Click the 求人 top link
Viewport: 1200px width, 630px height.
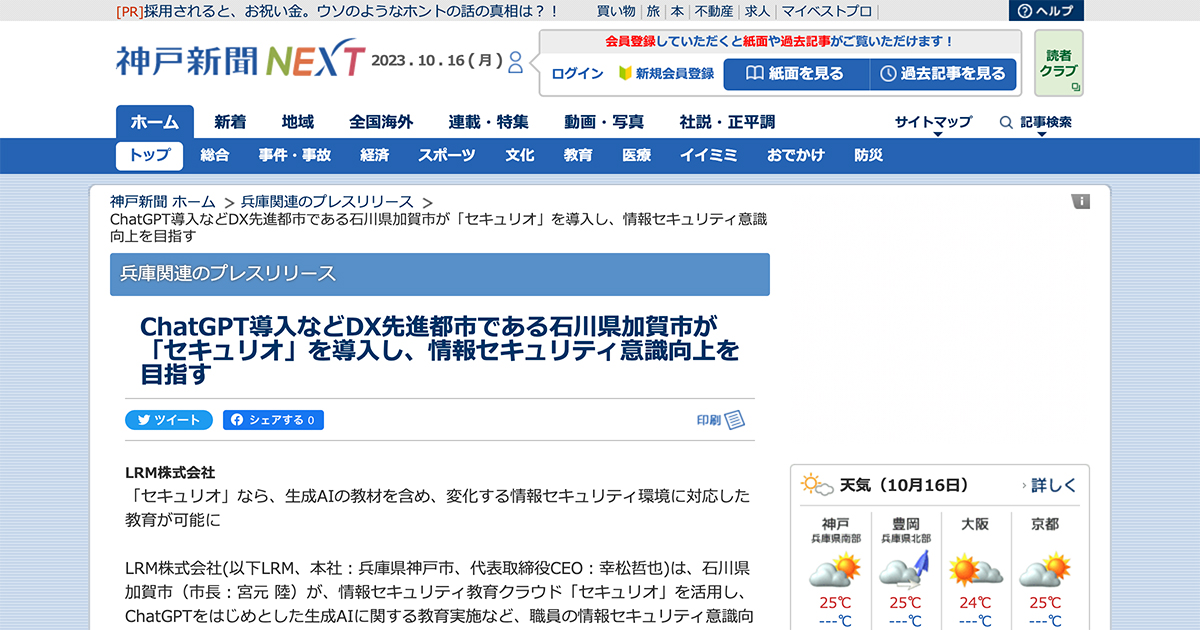pos(757,11)
